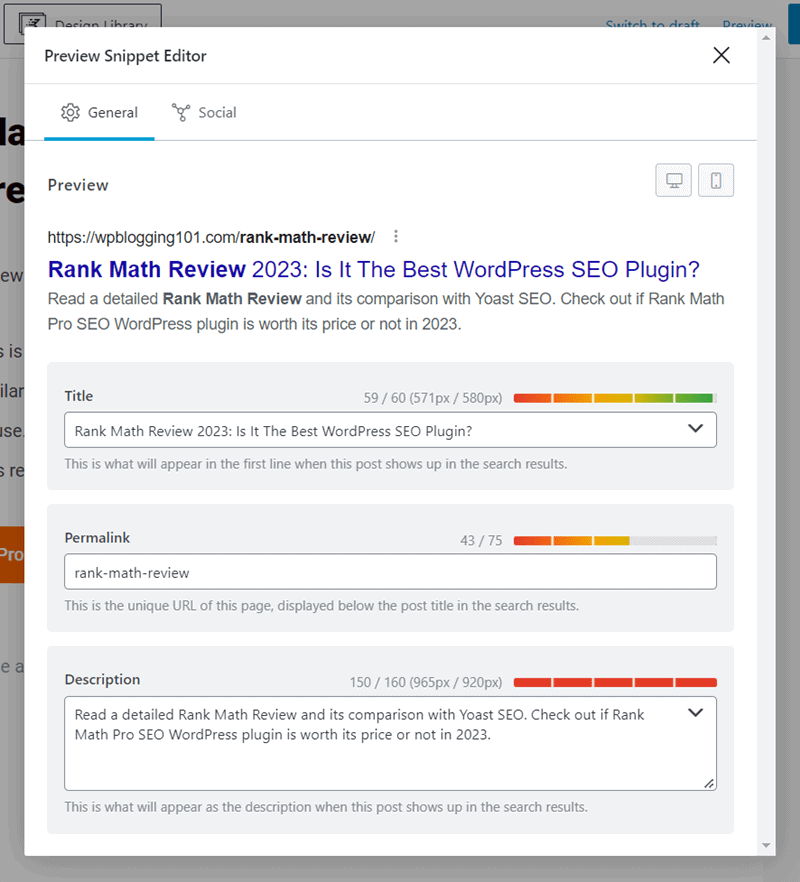Screen dimensions: 800x882
Task: Expand the Description variables dropdown arrow
Action: pyautogui.click(x=695, y=713)
